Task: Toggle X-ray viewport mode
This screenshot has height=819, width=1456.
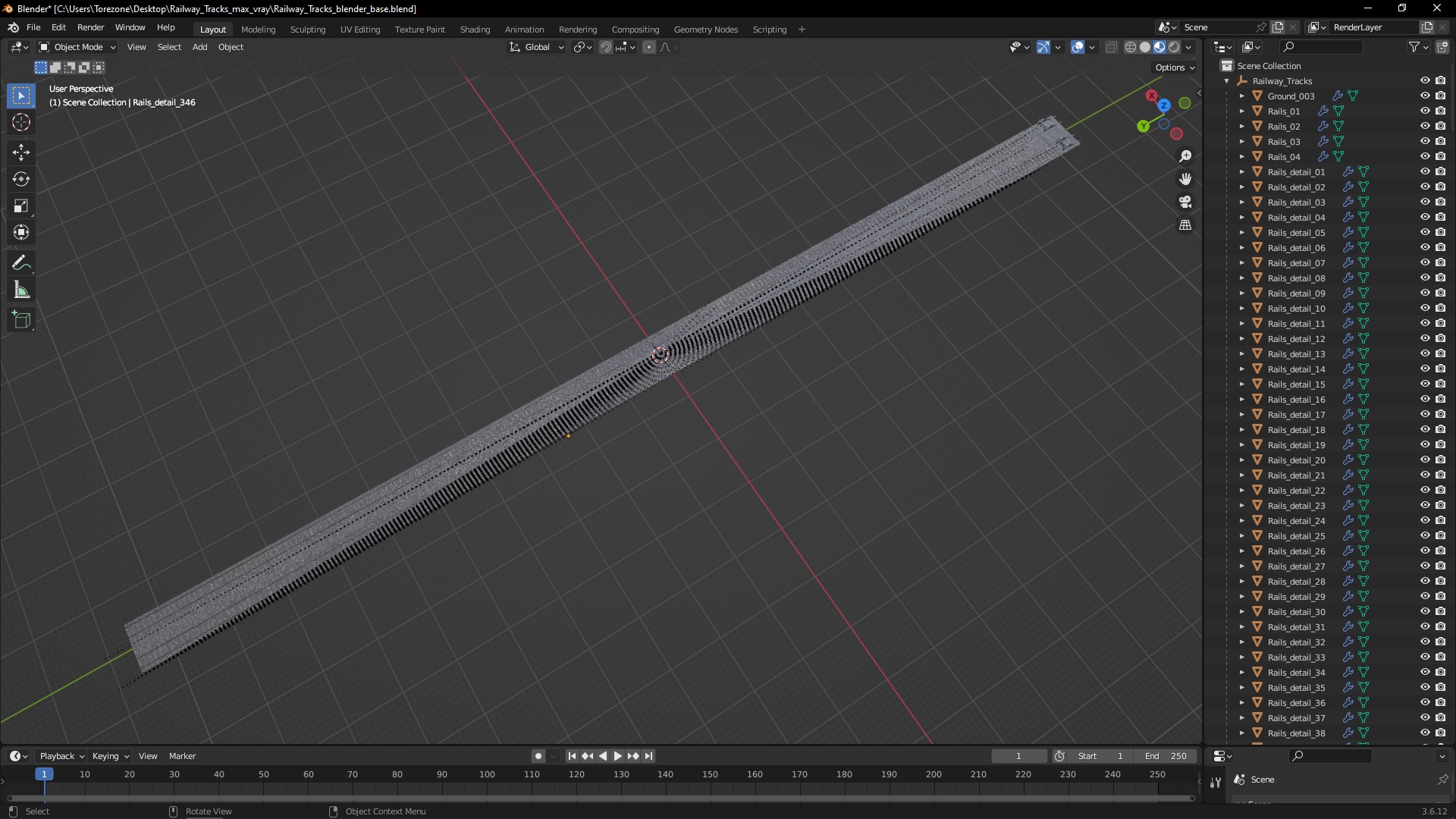Action: pos(1112,47)
